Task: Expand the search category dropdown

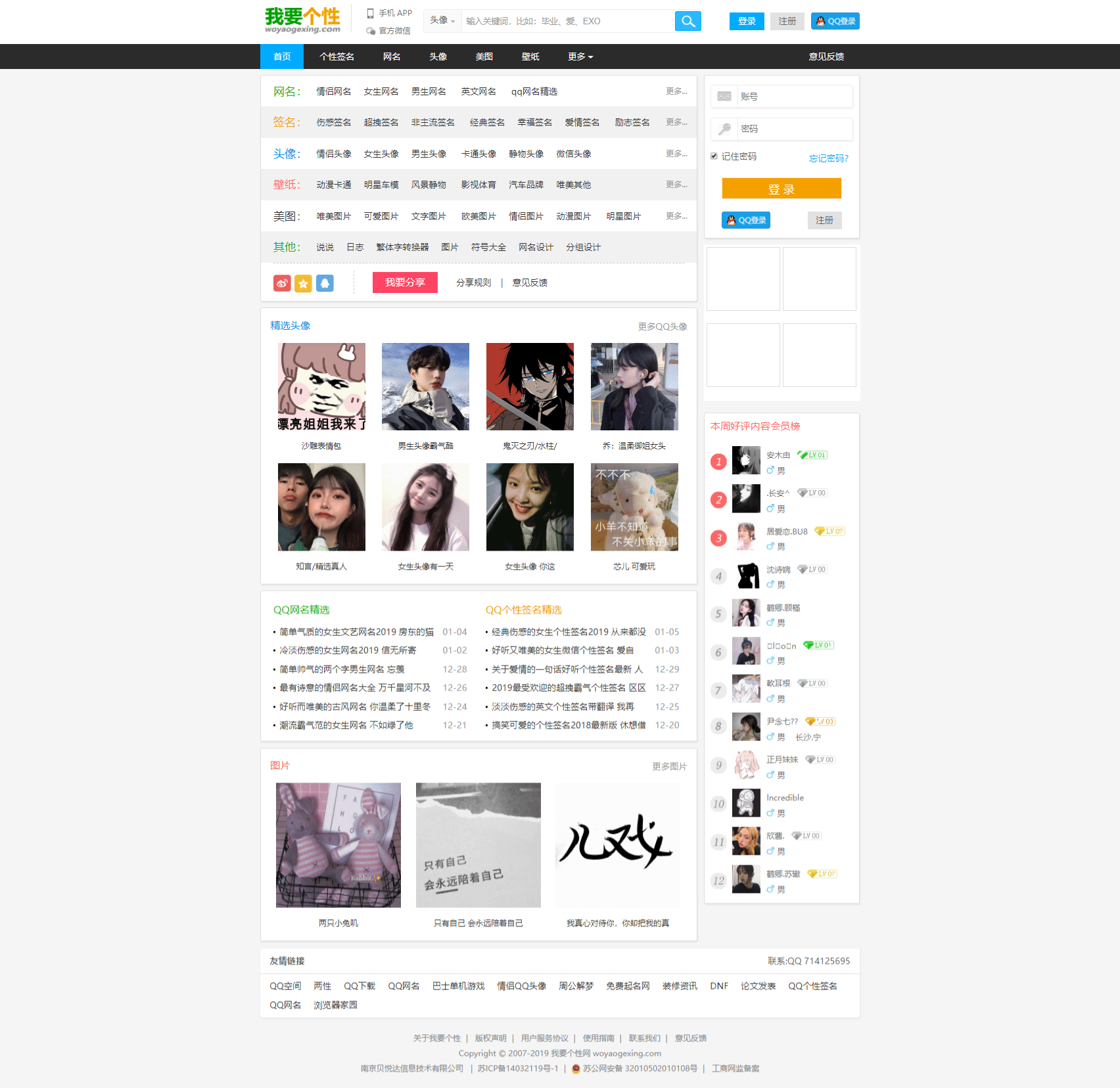Action: point(442,21)
